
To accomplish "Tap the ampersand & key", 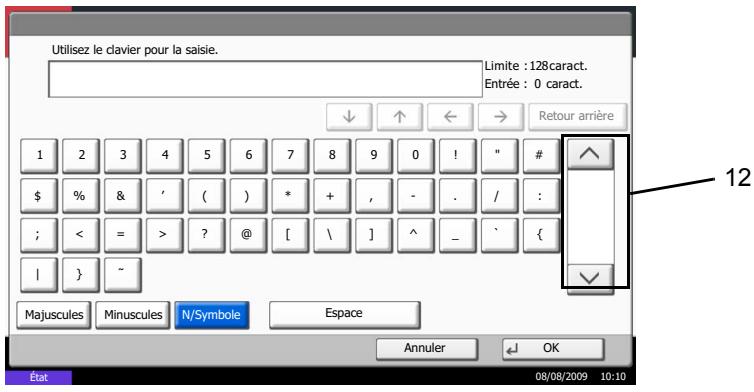I will click(x=123, y=196).
